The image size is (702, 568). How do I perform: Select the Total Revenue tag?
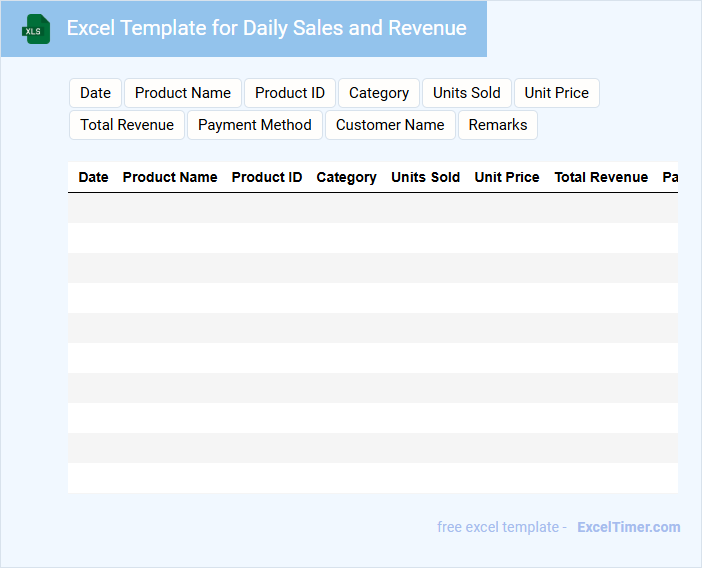[x=127, y=125]
